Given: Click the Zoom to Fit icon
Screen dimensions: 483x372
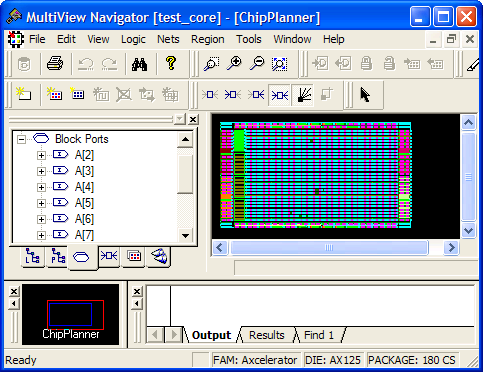Looking at the screenshot, I should (279, 64).
